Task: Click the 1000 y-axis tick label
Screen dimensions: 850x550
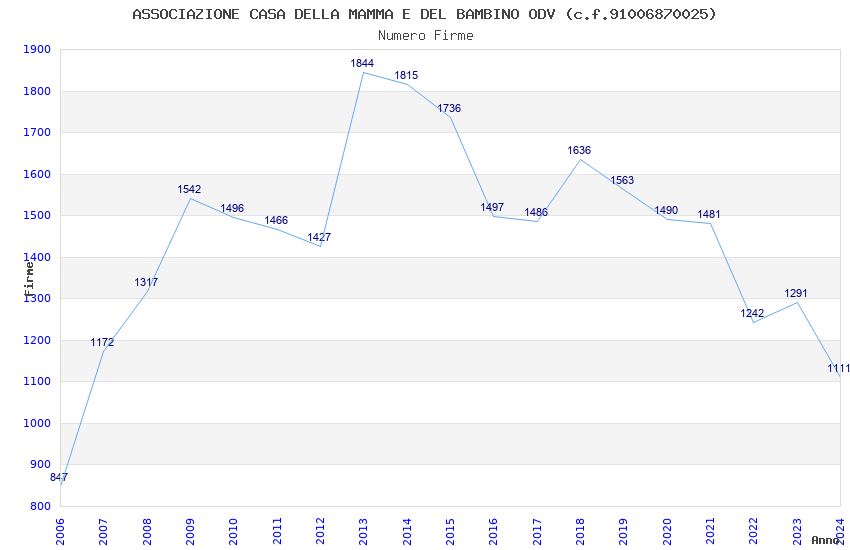Action: coord(37,423)
